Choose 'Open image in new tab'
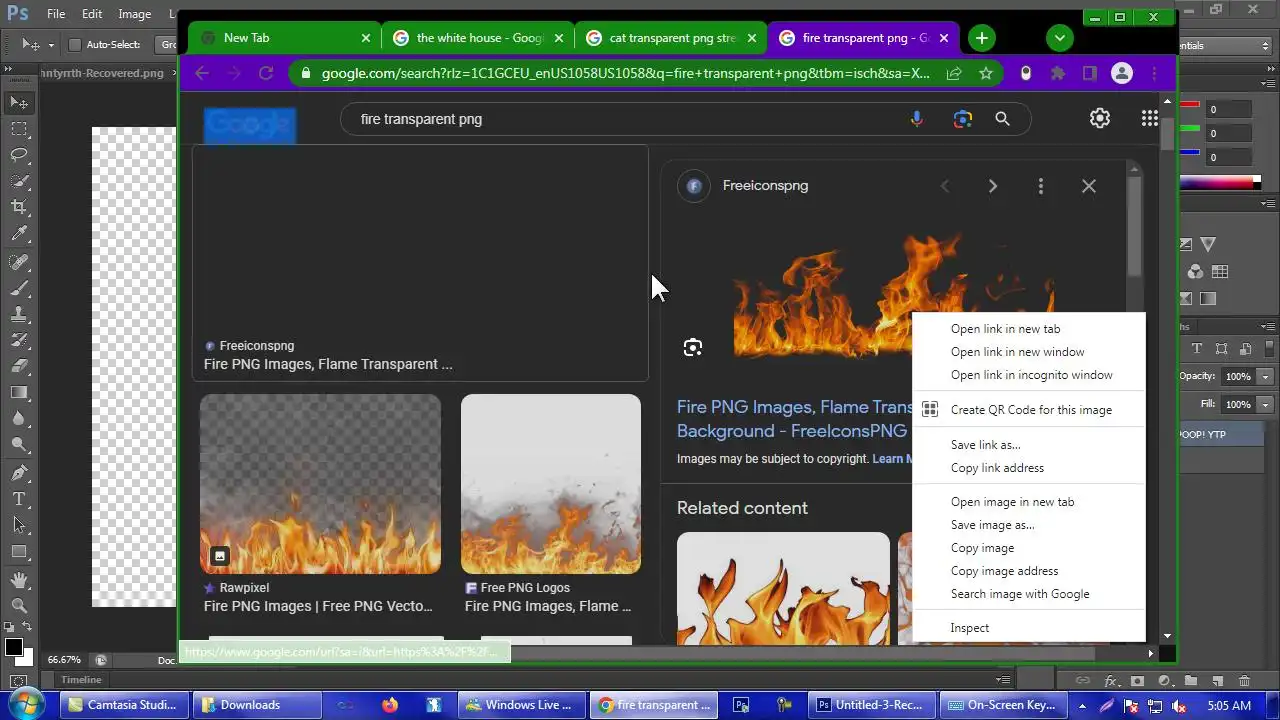 (x=1029, y=502)
